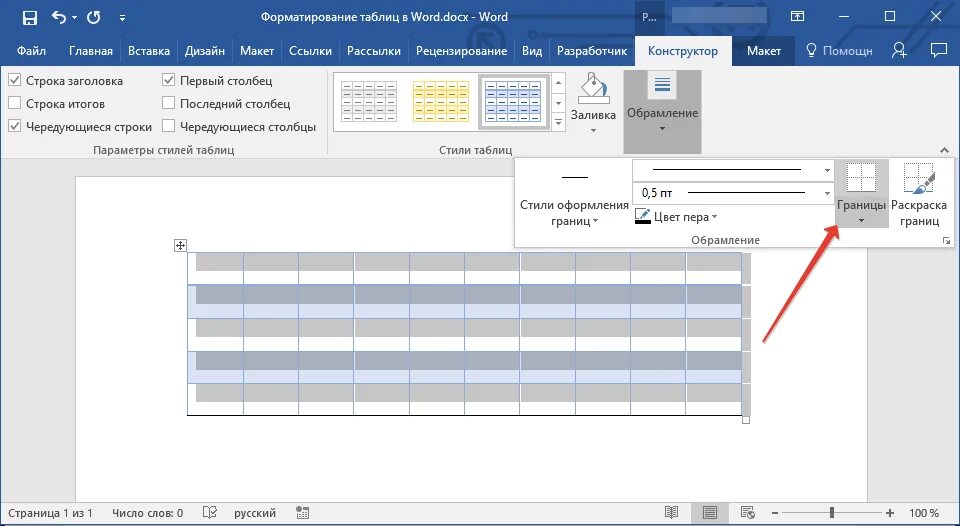Open the Вид tab

[x=532, y=51]
